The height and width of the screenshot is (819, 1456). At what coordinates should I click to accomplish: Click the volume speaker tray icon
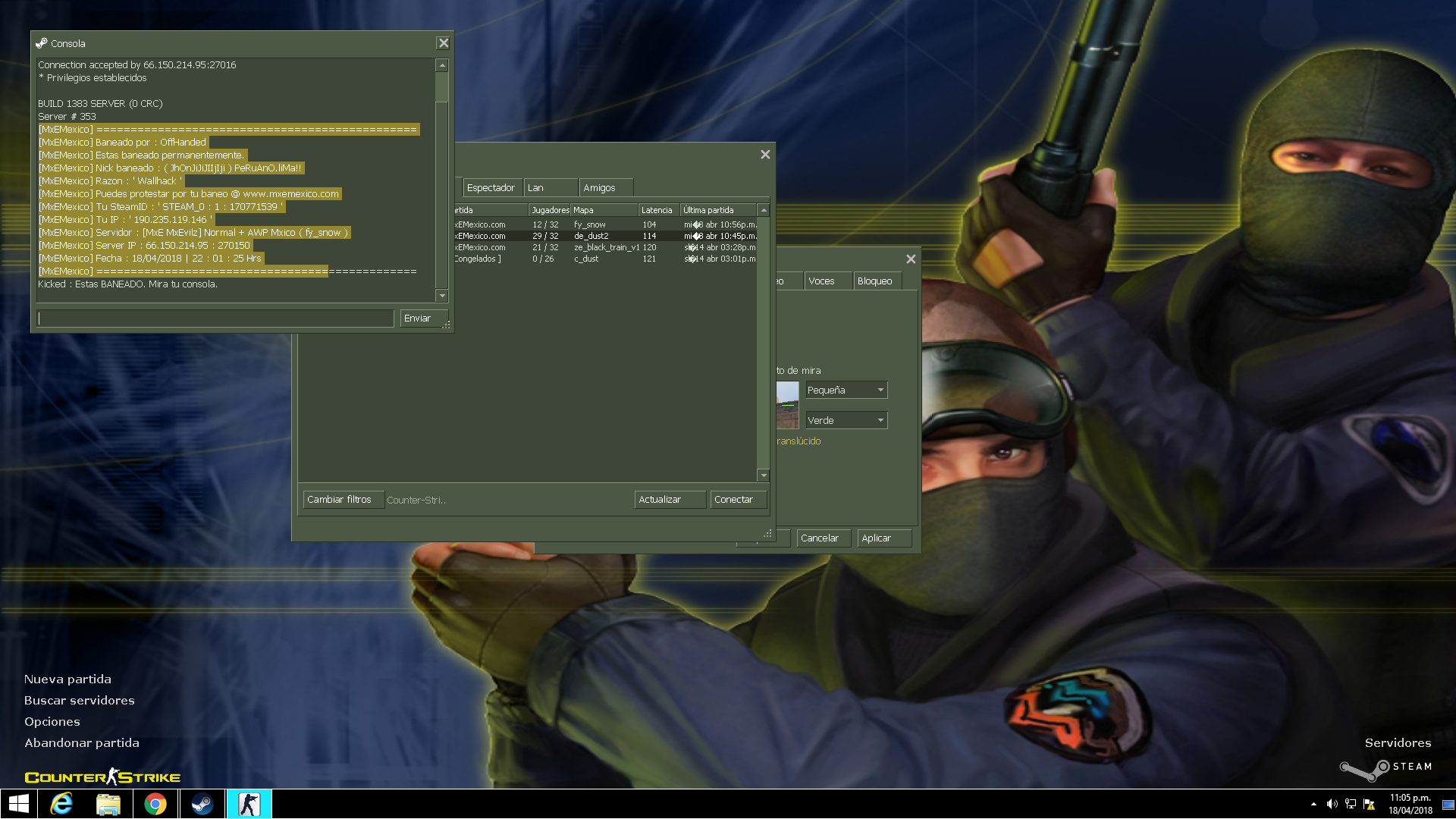[x=1332, y=804]
